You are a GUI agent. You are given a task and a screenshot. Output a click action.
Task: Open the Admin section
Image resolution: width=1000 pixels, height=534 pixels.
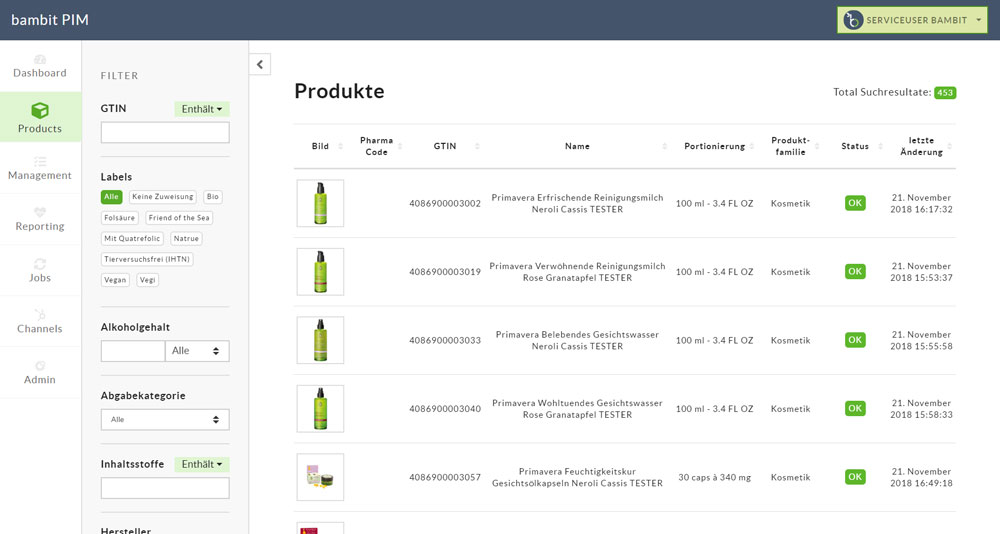[40, 373]
